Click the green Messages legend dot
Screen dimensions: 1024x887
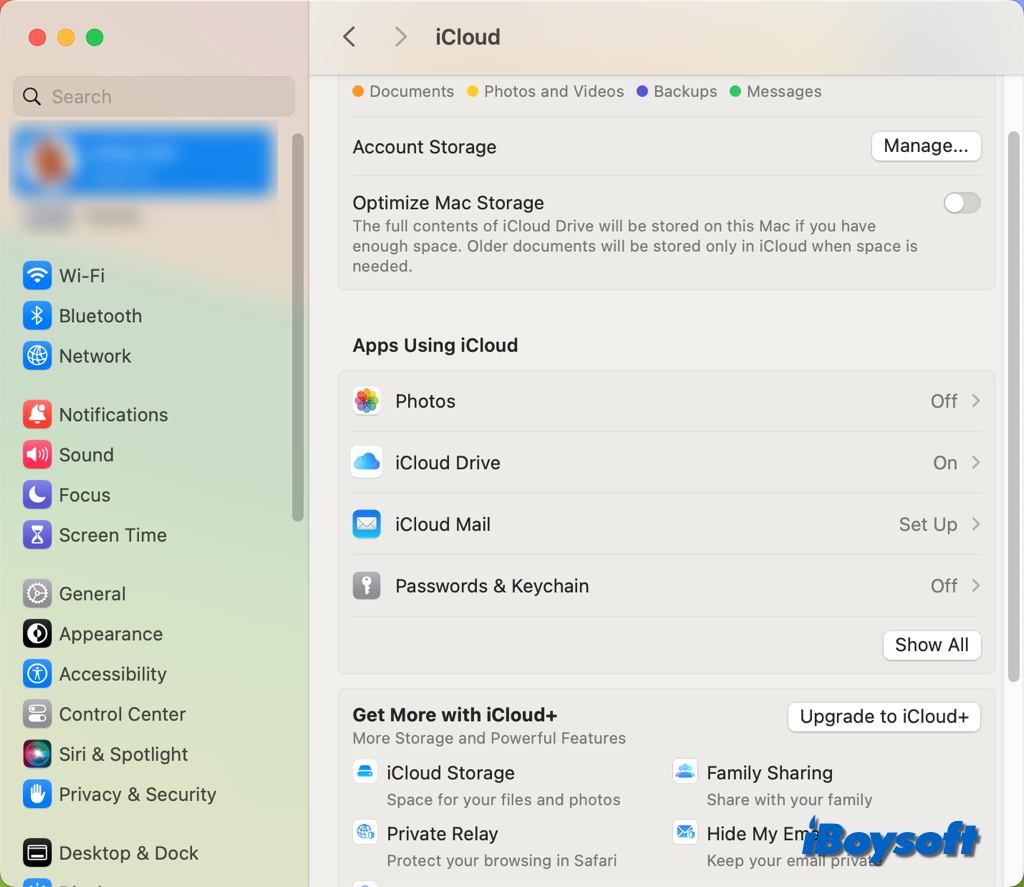point(735,91)
